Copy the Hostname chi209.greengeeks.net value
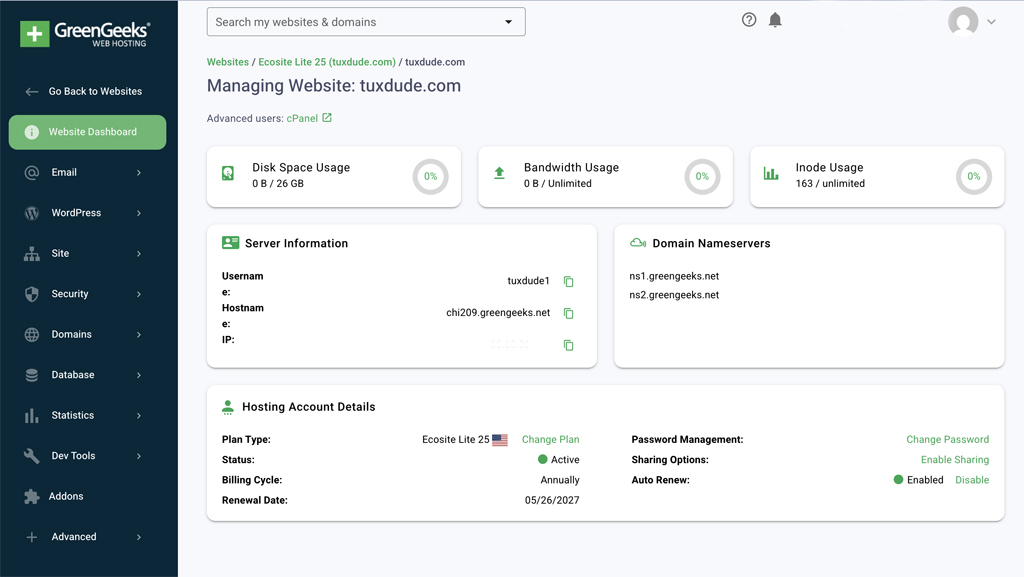 (568, 313)
